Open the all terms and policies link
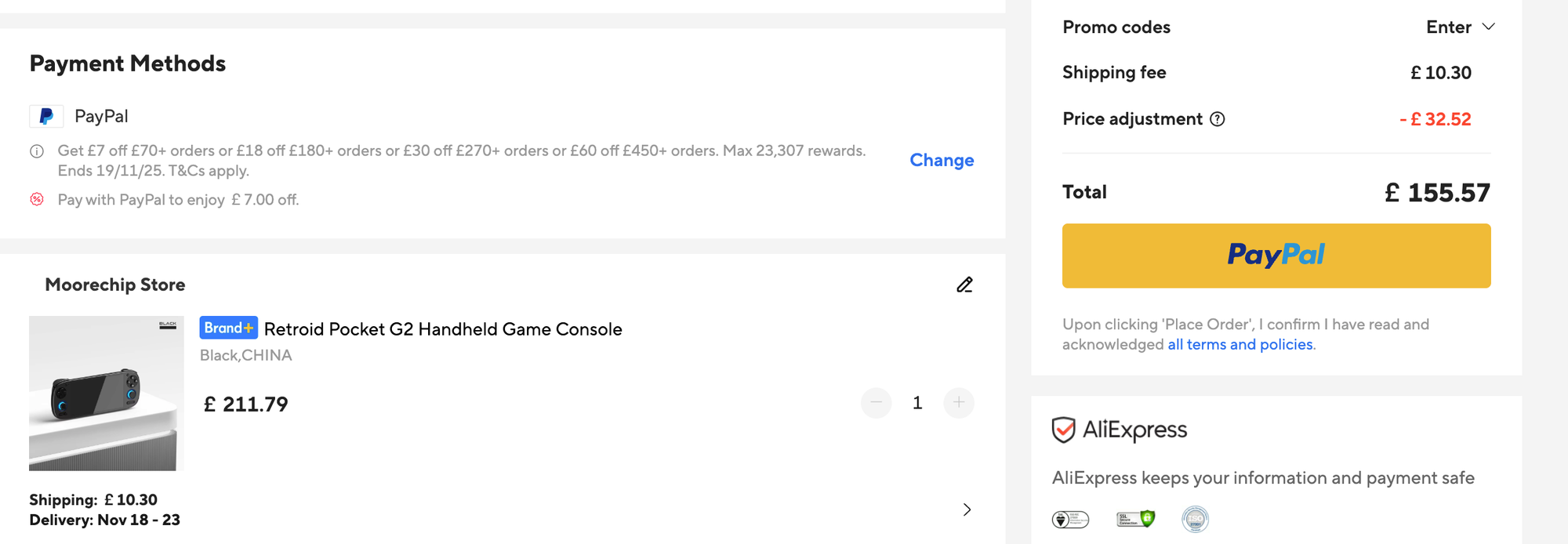Screen dimensions: 1568x544 pos(1240,344)
